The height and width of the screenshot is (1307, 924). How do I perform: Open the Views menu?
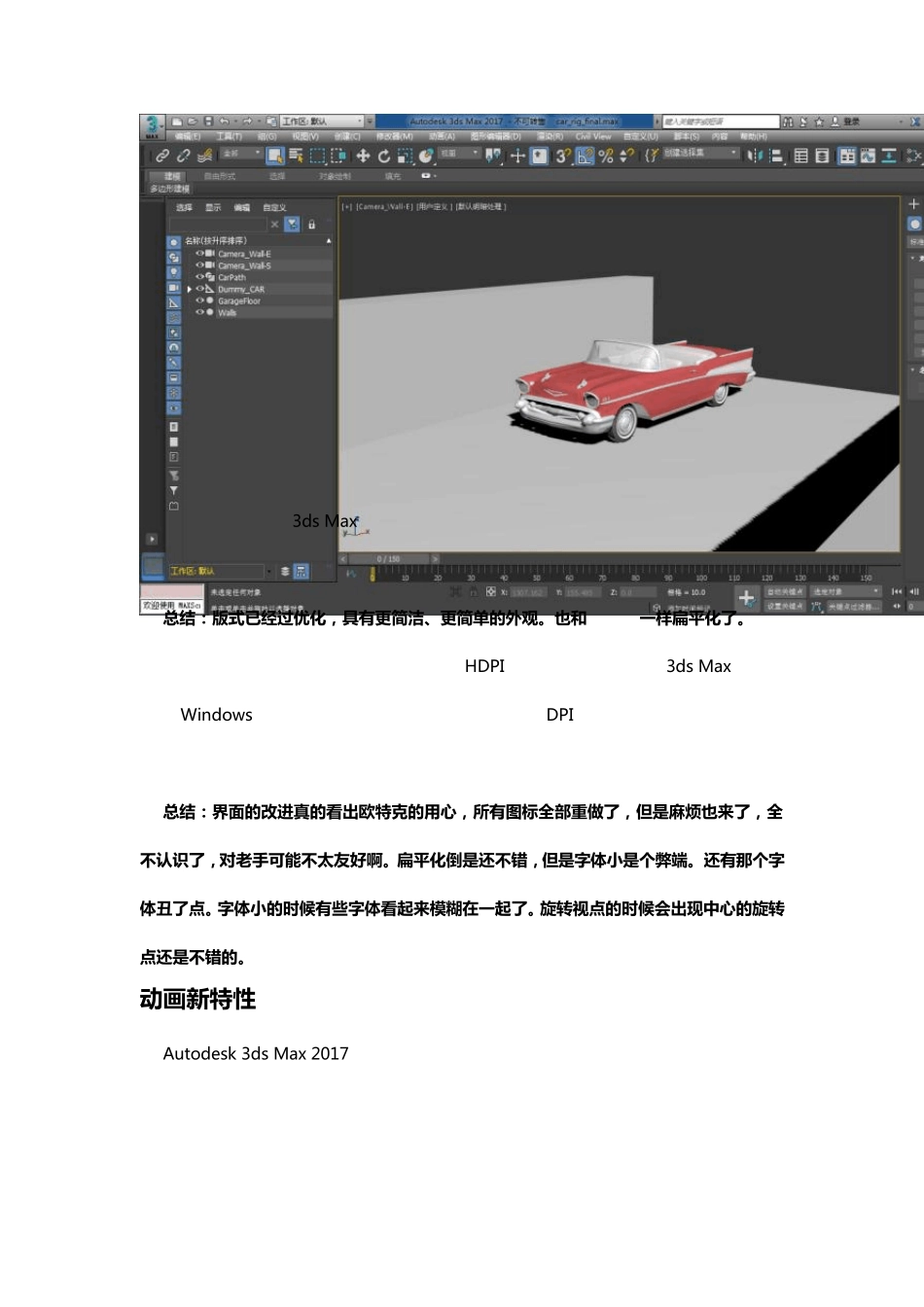pos(305,137)
